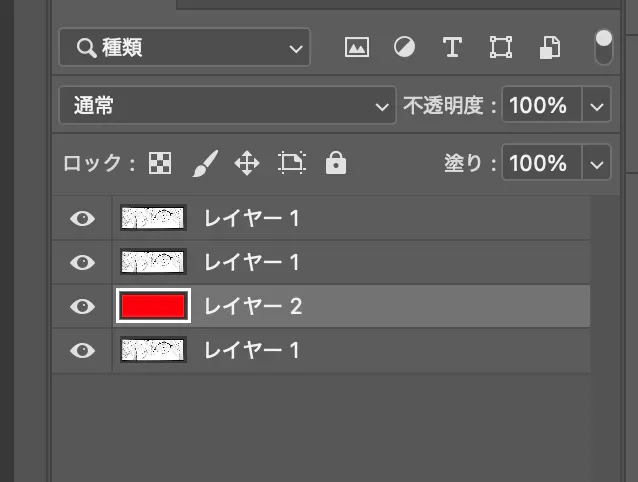Filter layers by adjustment layer type
The width and height of the screenshot is (638, 482).
click(x=404, y=47)
